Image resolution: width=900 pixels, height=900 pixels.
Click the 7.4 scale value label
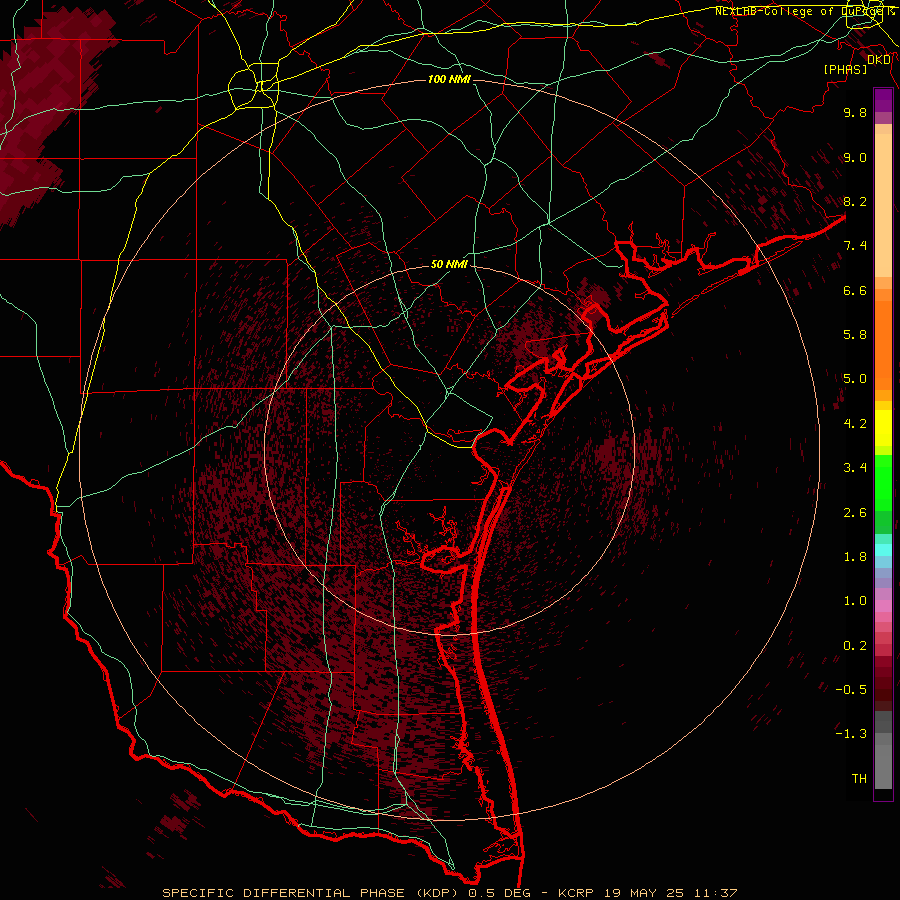855,246
